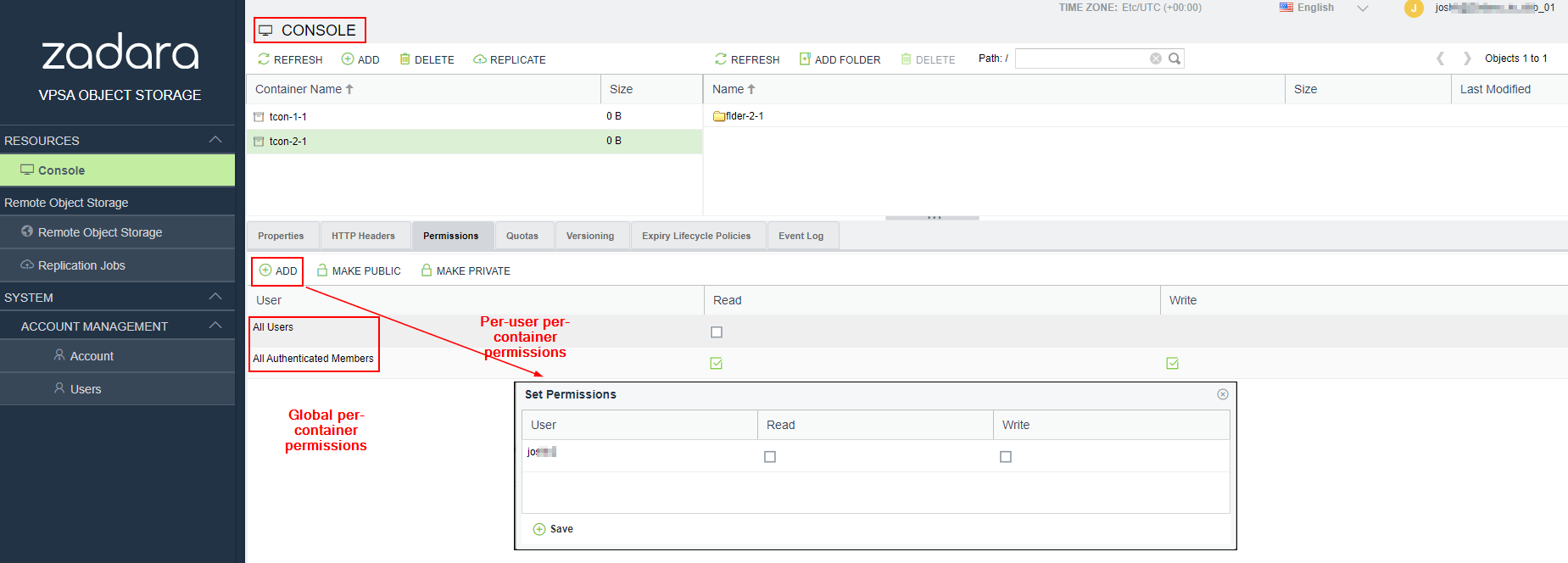Image resolution: width=1568 pixels, height=563 pixels.
Task: Click Remote Object Storage section header
Action: pyautogui.click(x=117, y=203)
